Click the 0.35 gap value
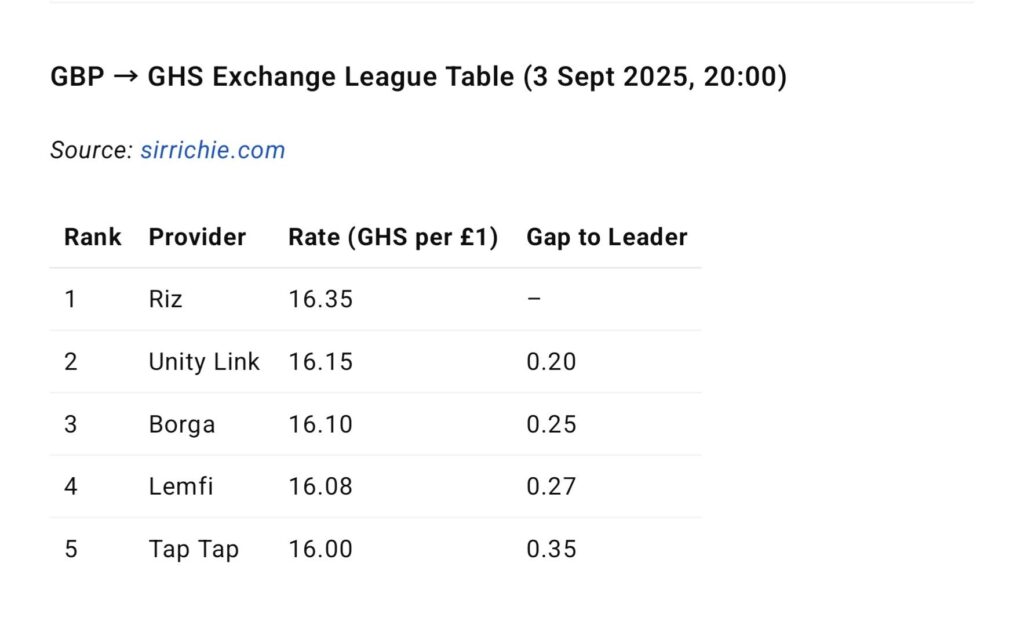 (x=551, y=549)
